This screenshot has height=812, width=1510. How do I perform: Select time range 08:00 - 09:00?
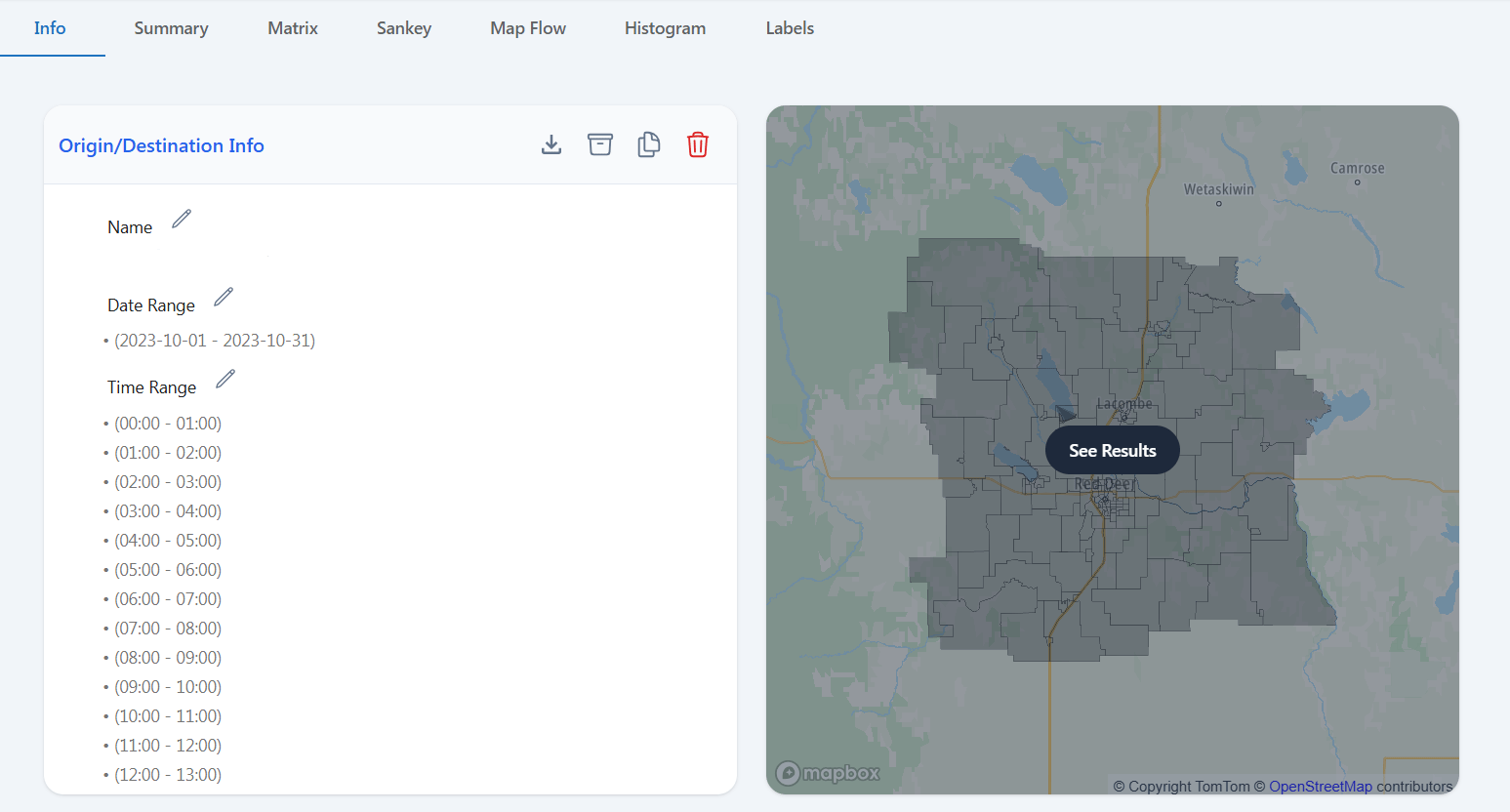(x=168, y=658)
